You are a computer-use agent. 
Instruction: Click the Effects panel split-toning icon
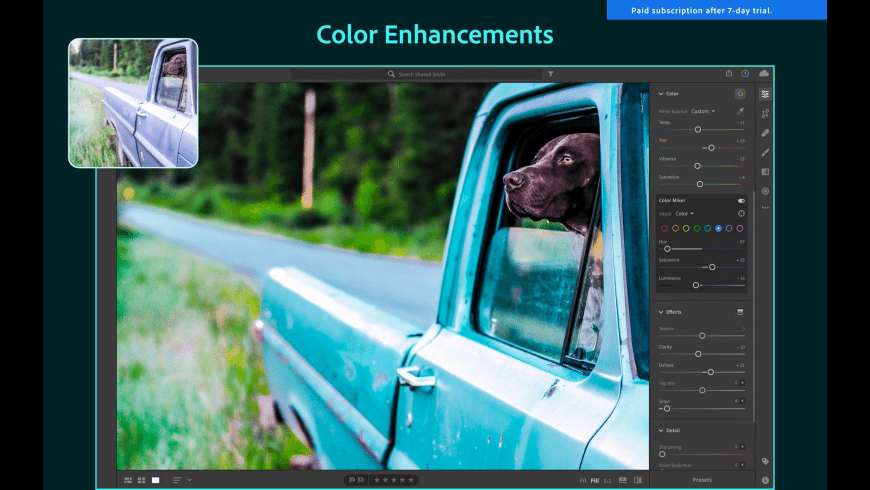point(740,312)
